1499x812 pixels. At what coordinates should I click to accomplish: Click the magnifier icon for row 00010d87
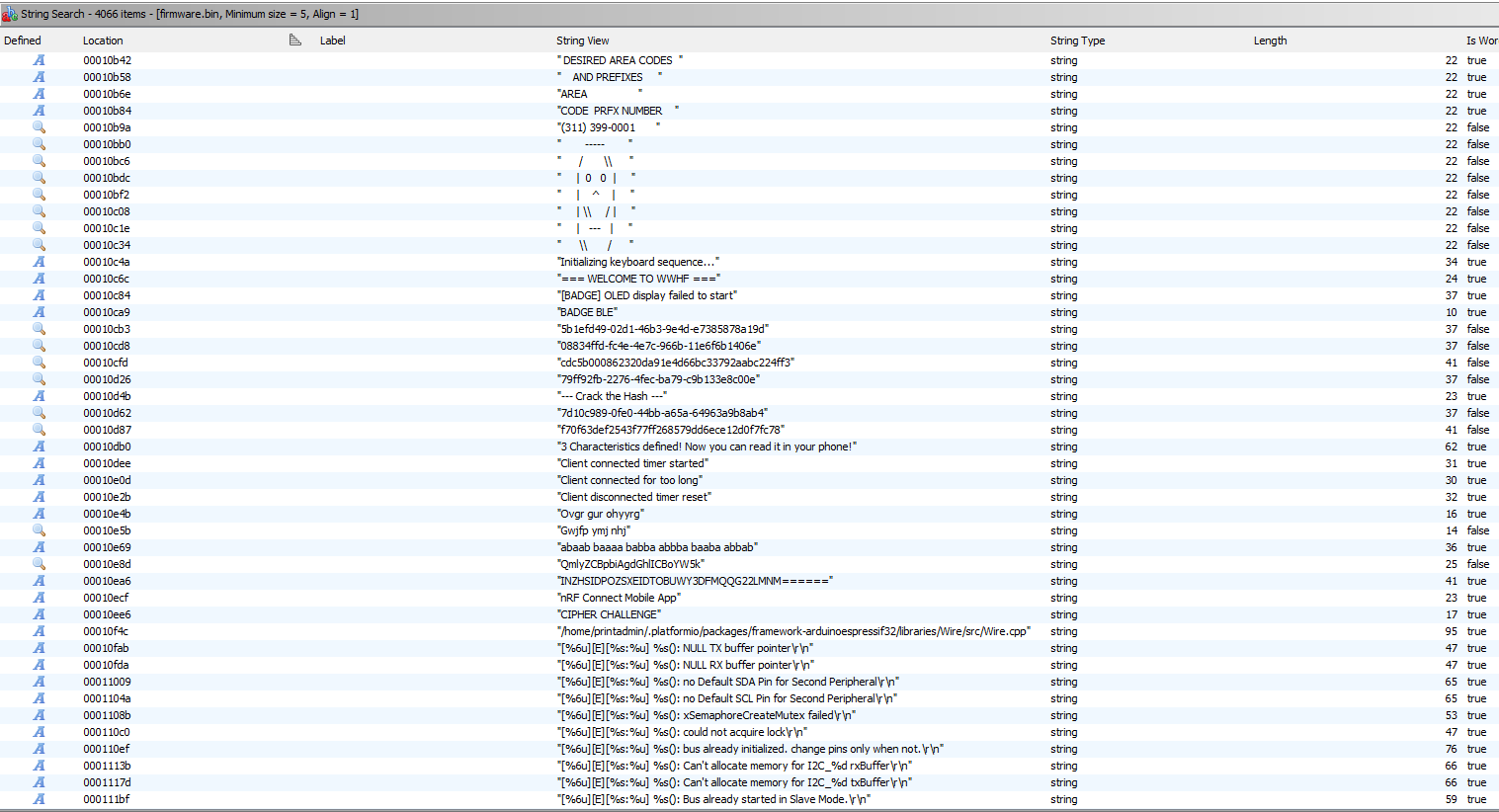pos(40,430)
